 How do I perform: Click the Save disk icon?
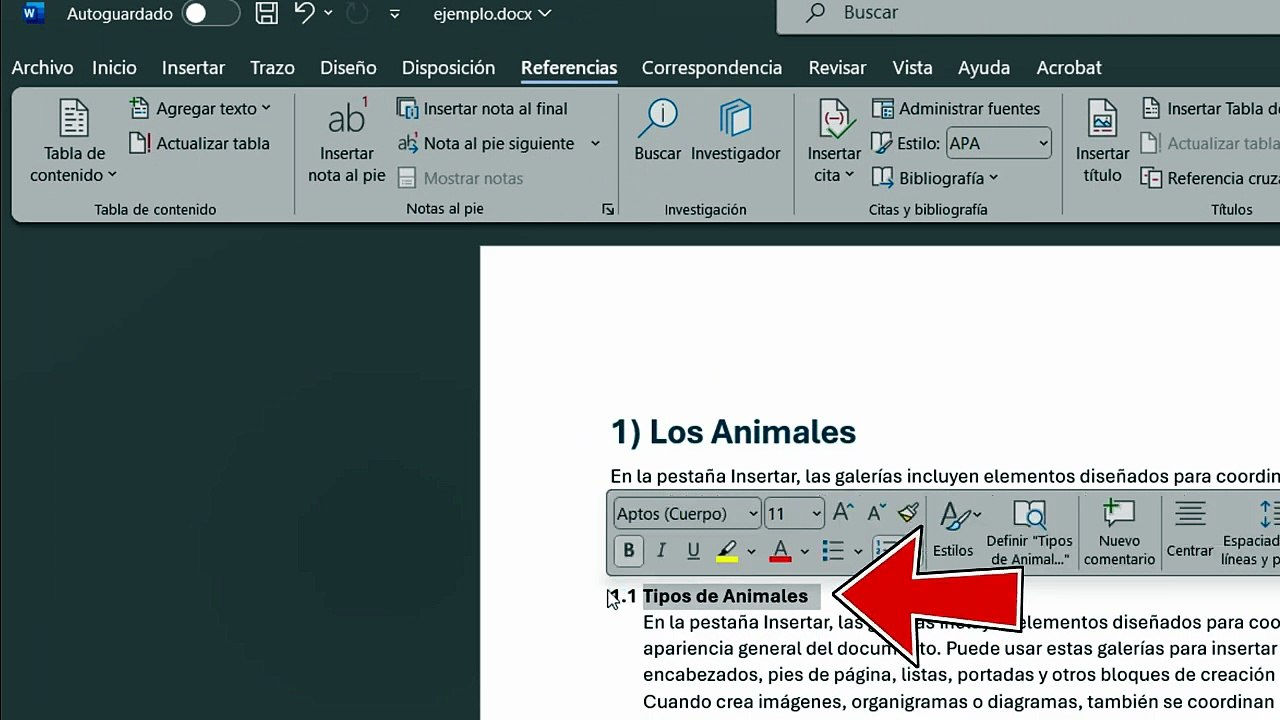pos(266,14)
